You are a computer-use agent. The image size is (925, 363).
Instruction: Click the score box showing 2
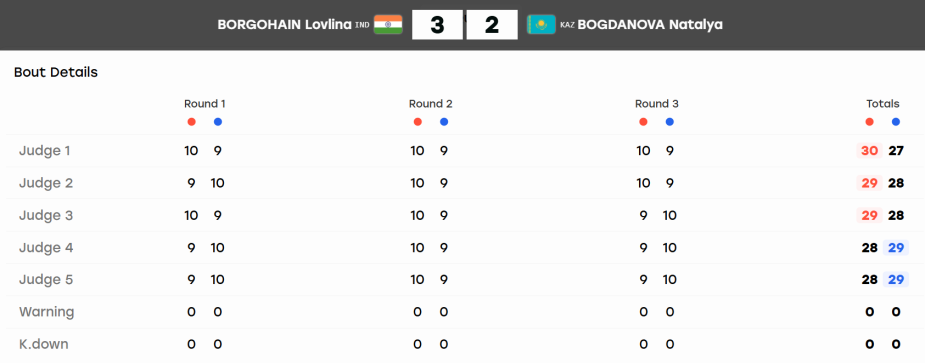492,25
